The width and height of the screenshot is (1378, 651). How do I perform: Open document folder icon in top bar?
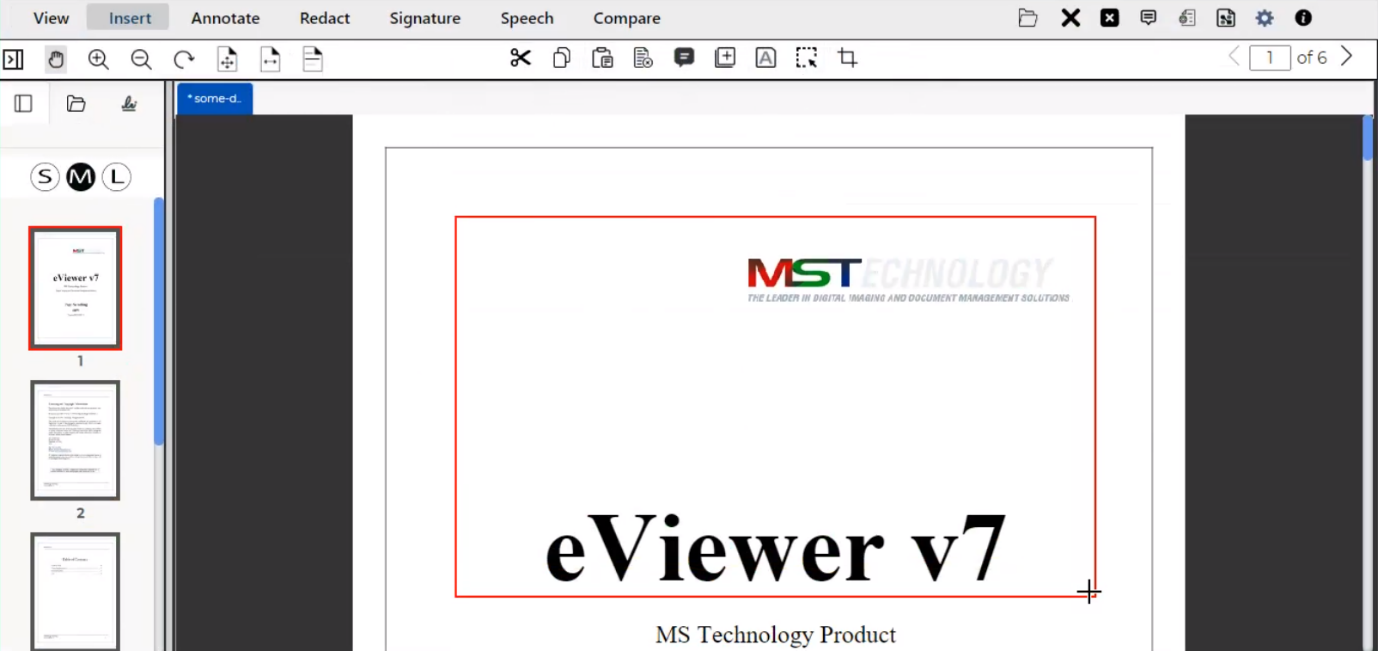point(1028,18)
